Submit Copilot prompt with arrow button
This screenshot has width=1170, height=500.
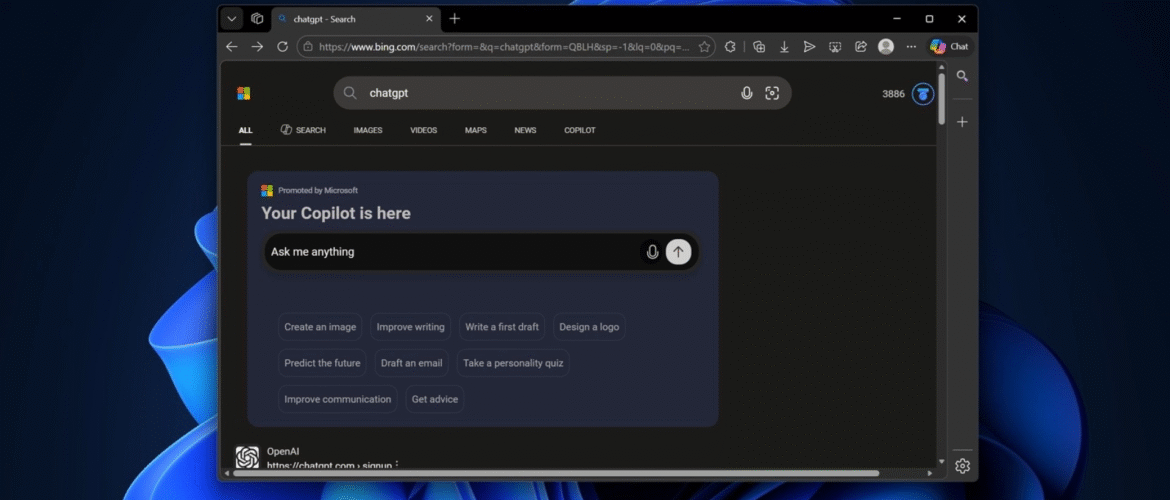click(x=678, y=251)
